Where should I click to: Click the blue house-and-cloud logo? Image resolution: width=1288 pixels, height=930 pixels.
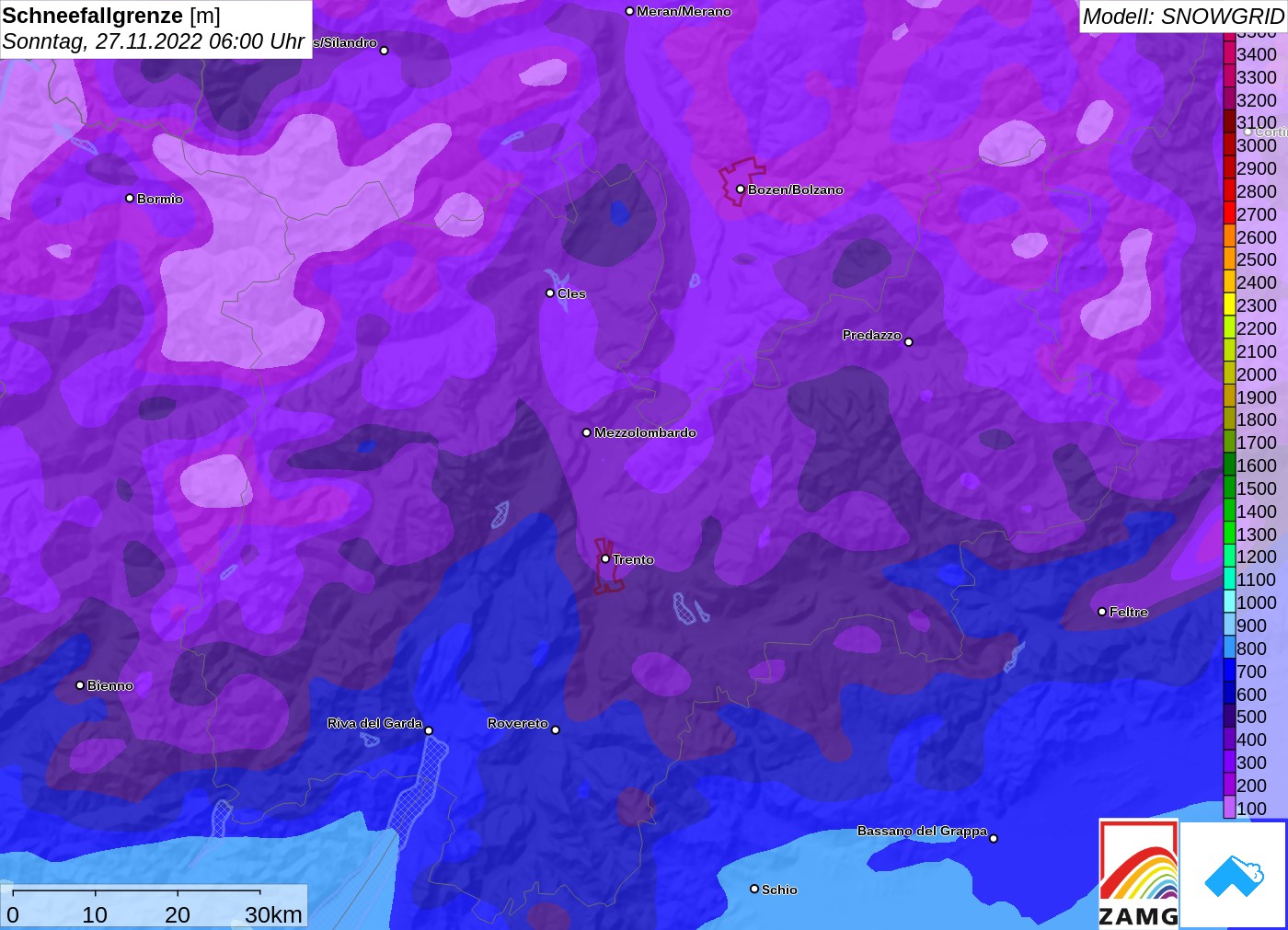click(1234, 876)
